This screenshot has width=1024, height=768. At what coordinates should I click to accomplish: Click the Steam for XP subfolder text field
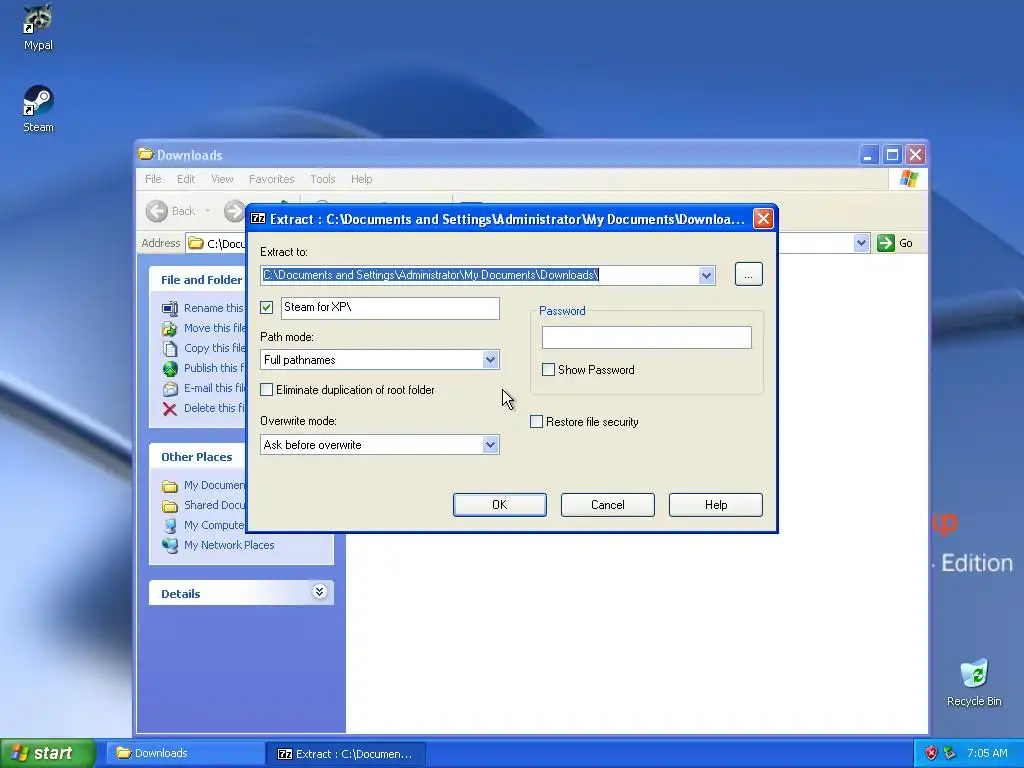(391, 308)
